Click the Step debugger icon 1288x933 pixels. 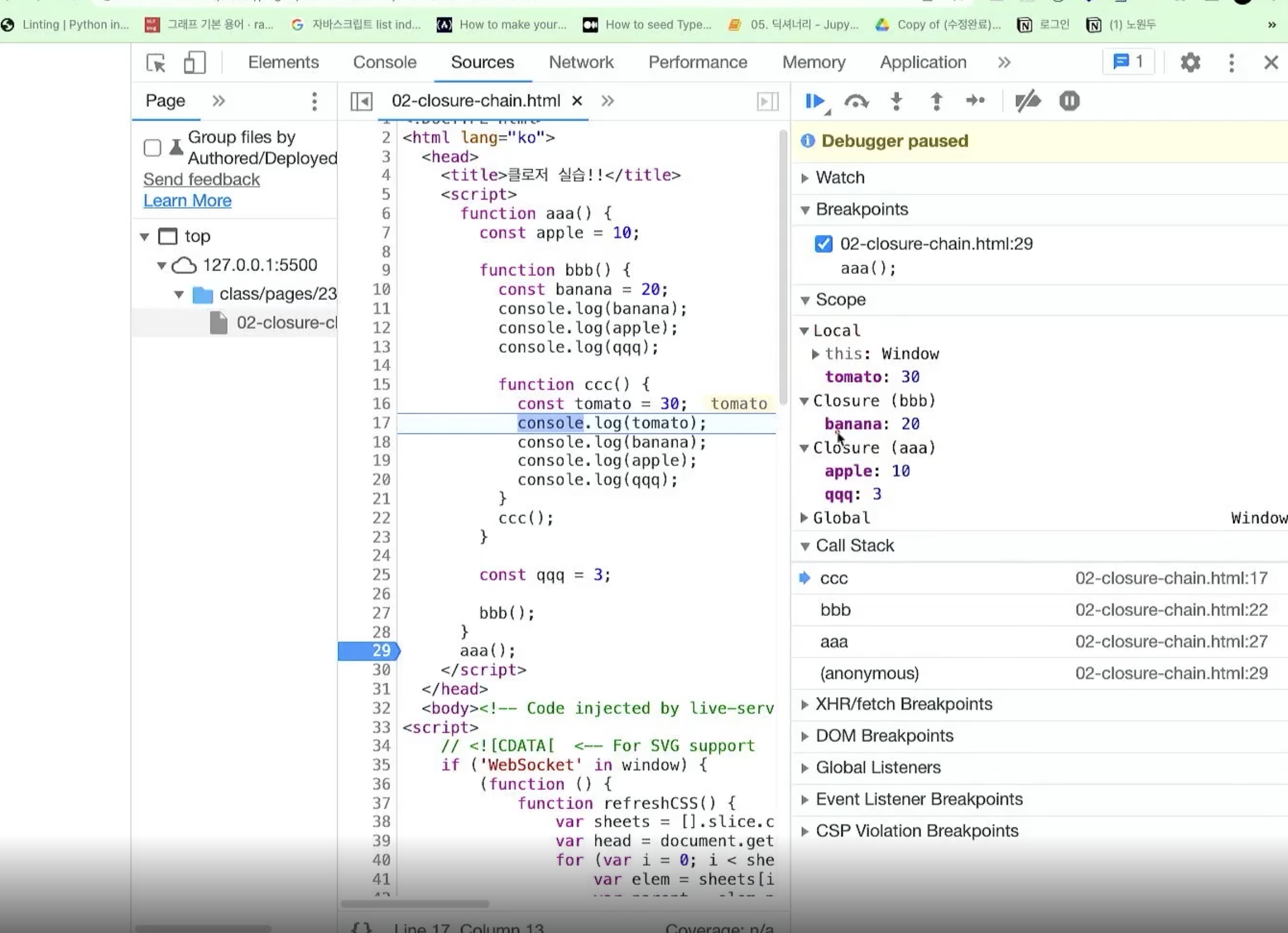(975, 101)
